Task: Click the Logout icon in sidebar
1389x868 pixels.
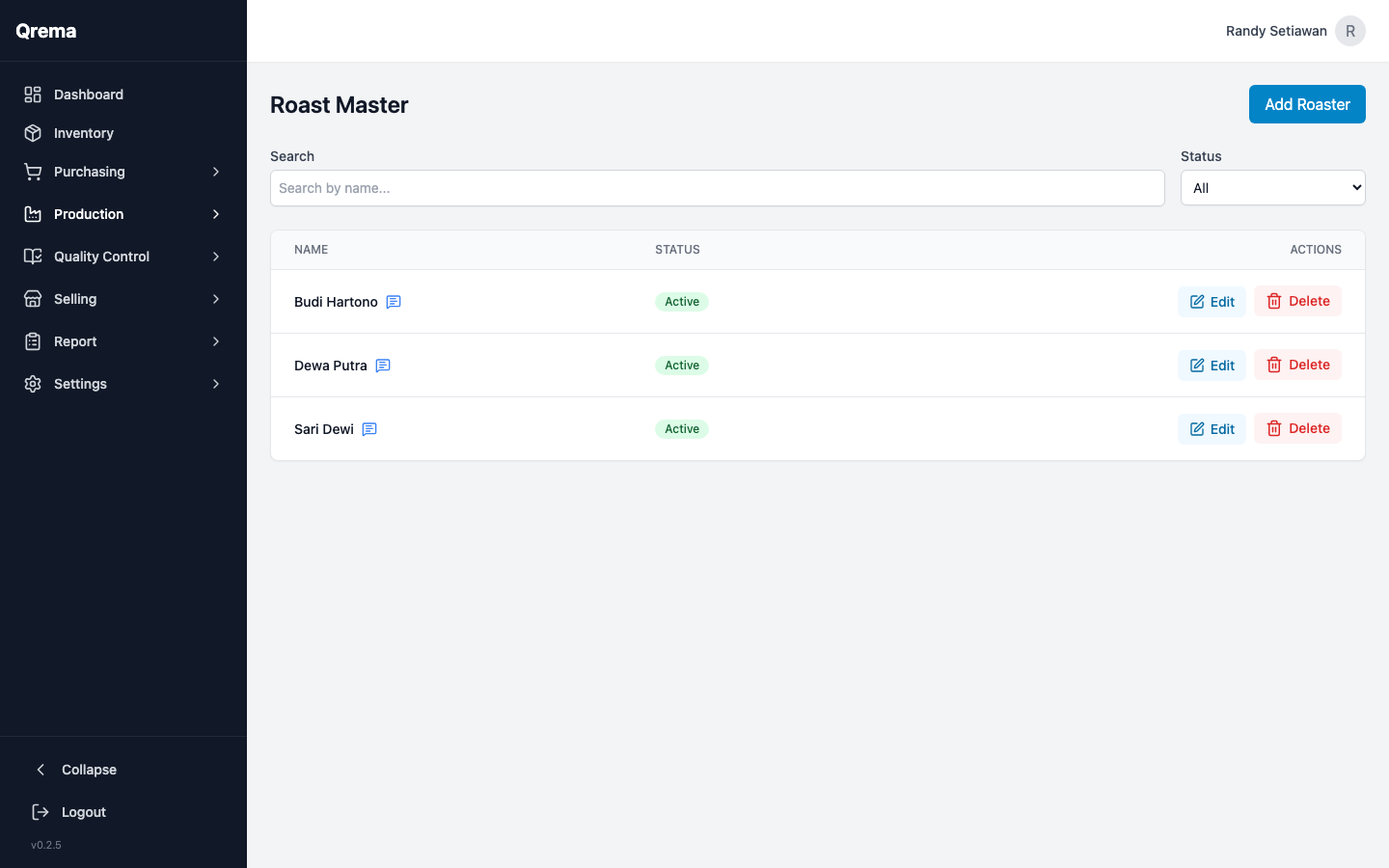Action: [41, 812]
